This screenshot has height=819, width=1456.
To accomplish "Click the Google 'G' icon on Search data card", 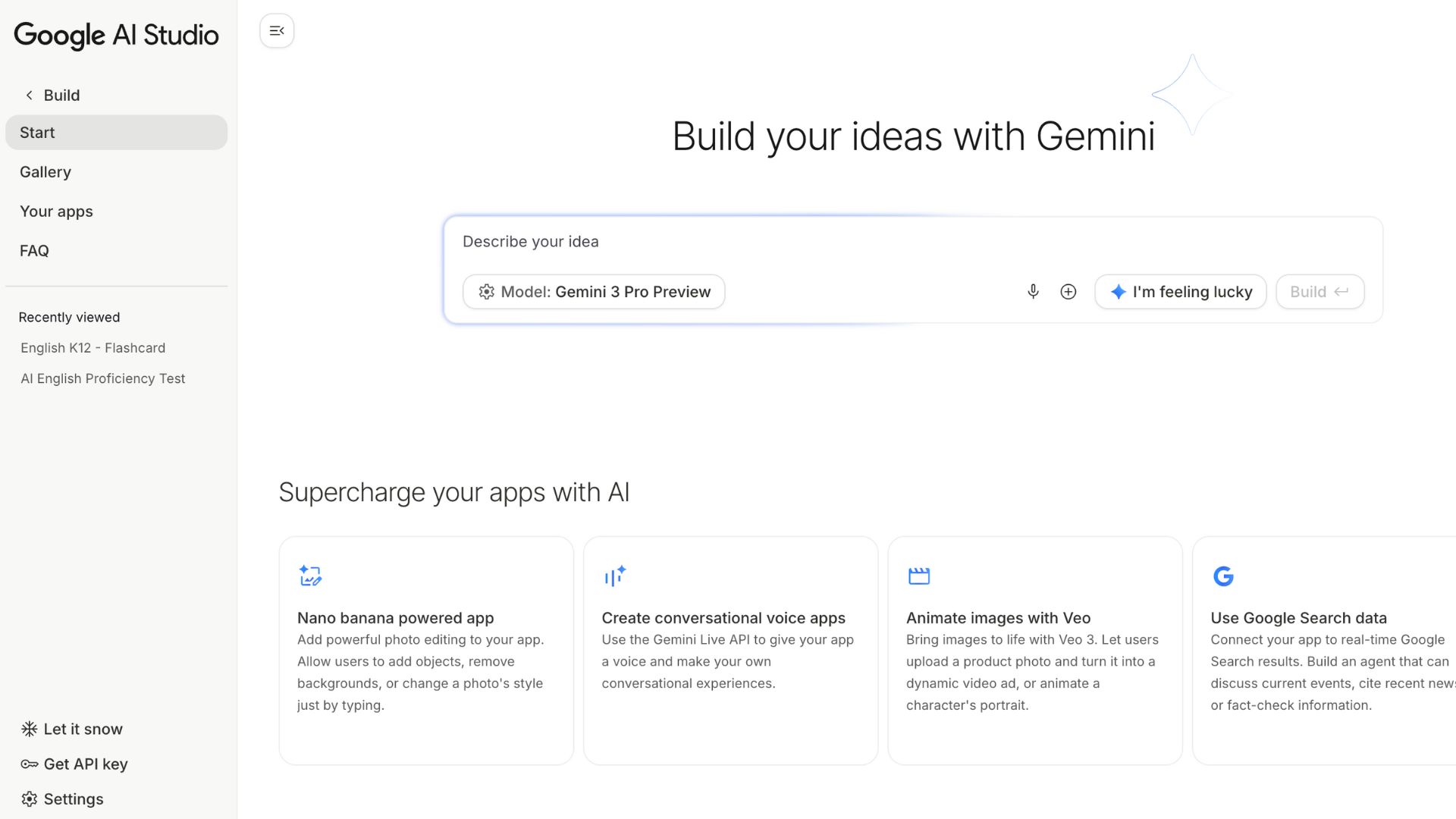I will pyautogui.click(x=1223, y=575).
